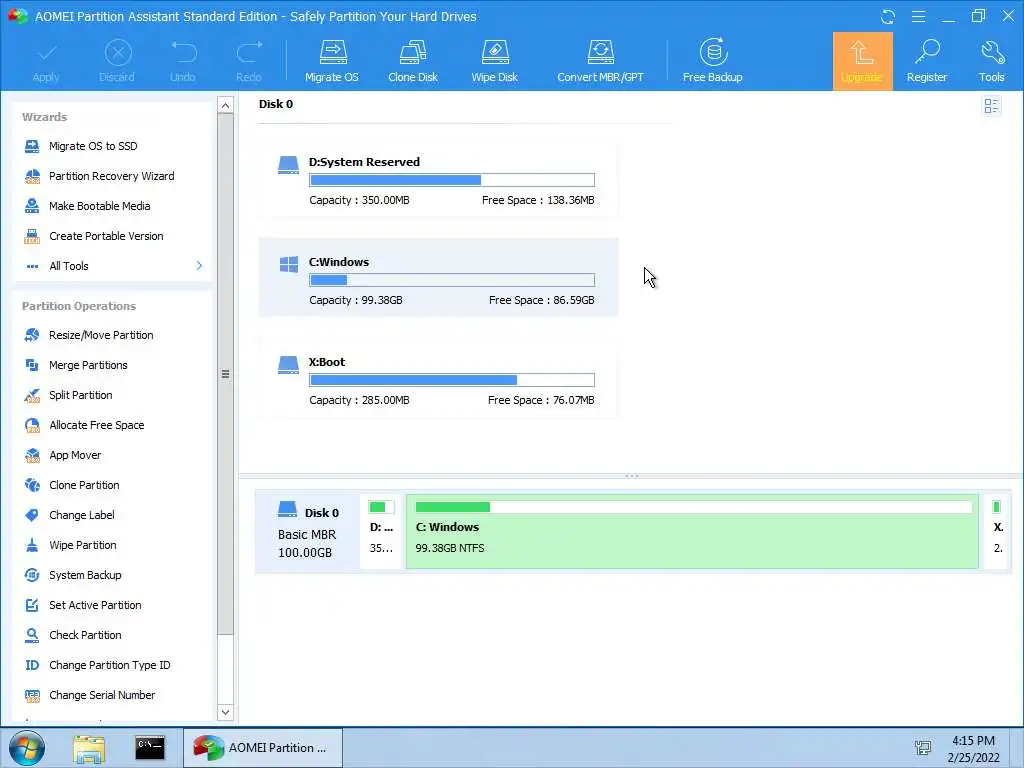Select X: partition in disk map

coord(997,532)
